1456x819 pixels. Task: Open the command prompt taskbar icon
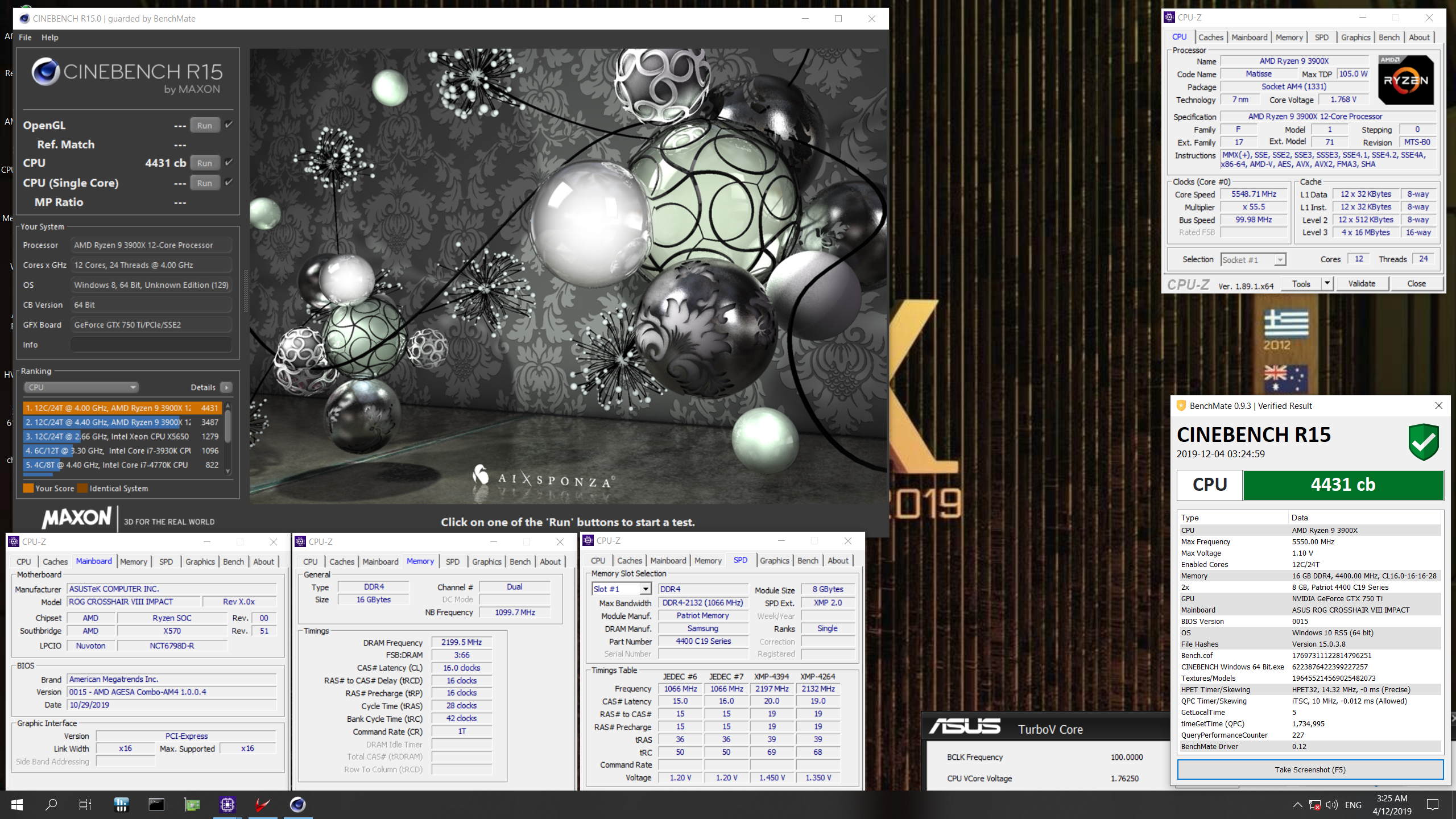click(x=156, y=805)
